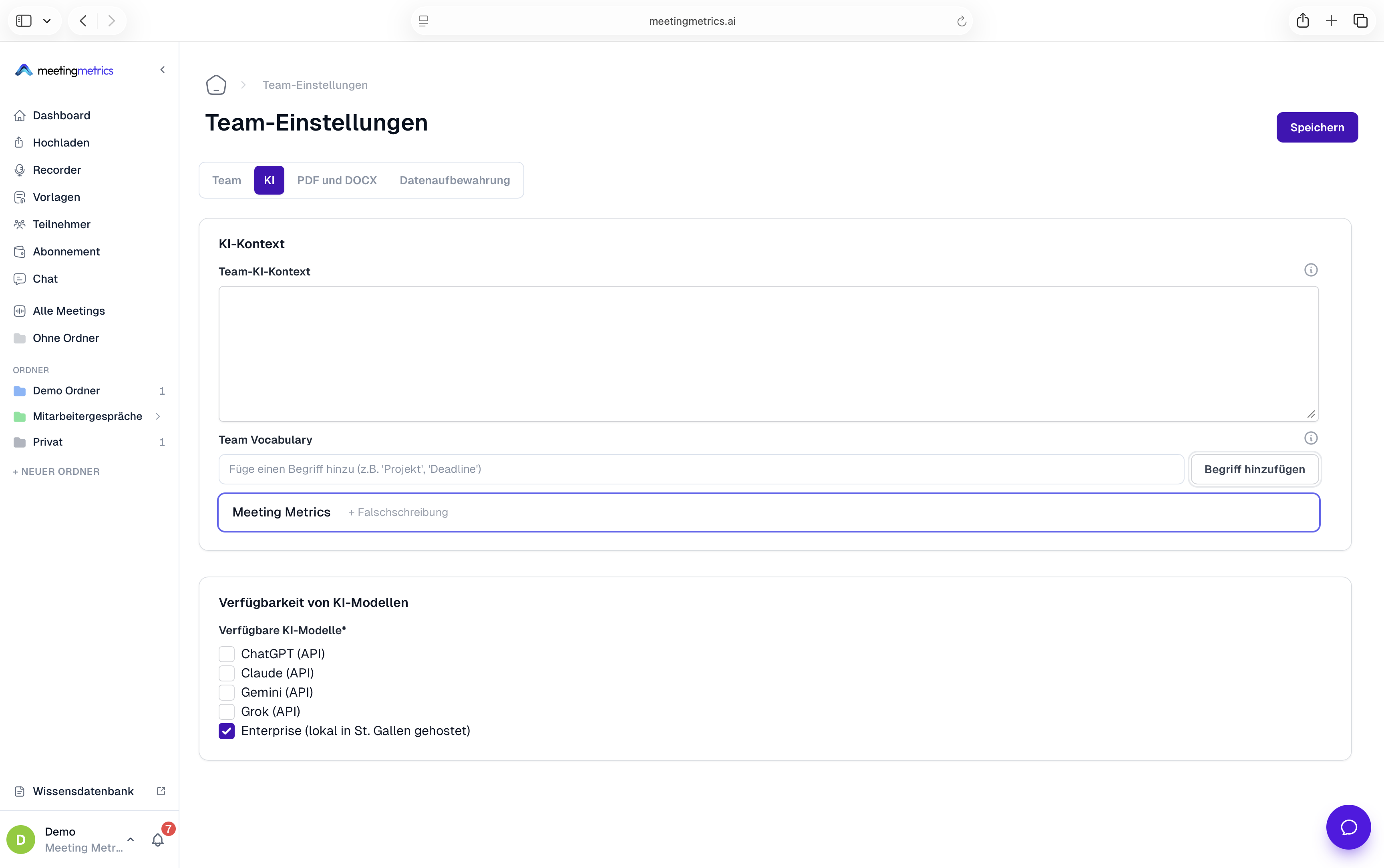Screen dimensions: 1384x868
Task: Switch to the PDF und DOCX tab
Action: 337,180
